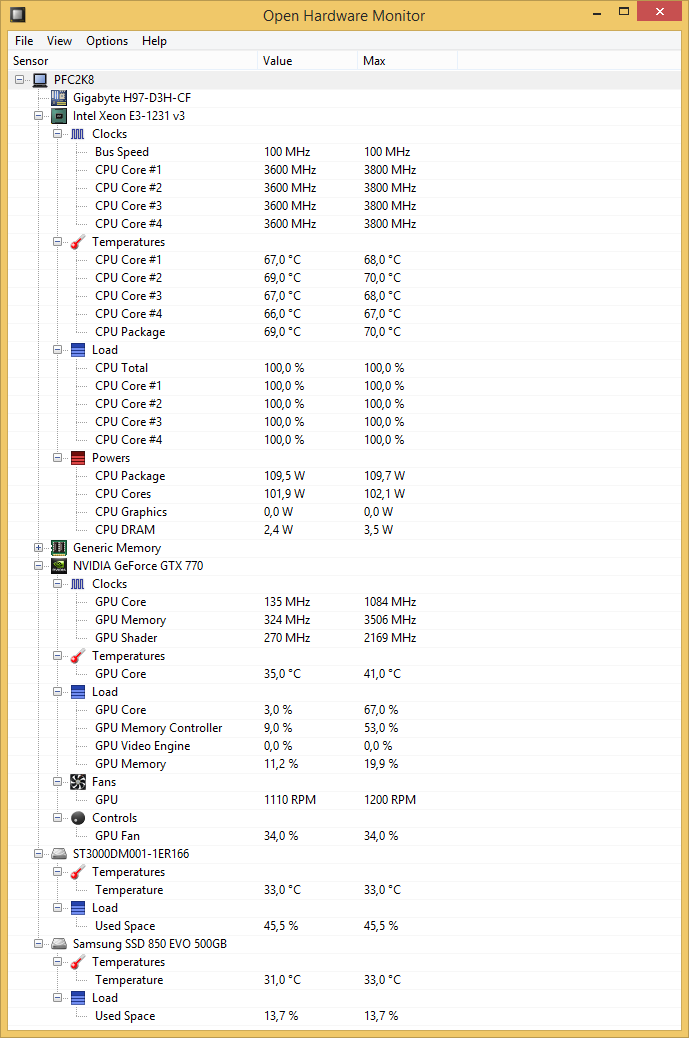Select the GPU Video Engine row
The width and height of the screenshot is (689, 1038).
tap(344, 746)
